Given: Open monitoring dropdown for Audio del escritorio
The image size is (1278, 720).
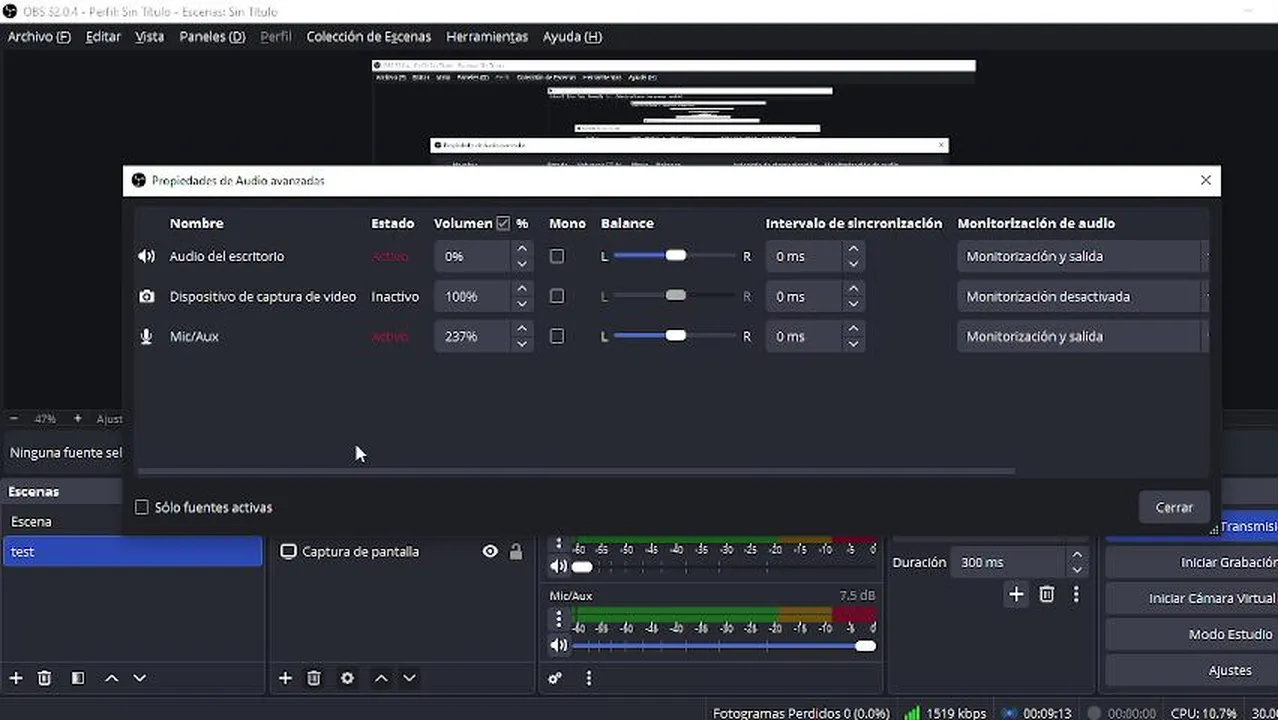Looking at the screenshot, I should [x=1082, y=256].
